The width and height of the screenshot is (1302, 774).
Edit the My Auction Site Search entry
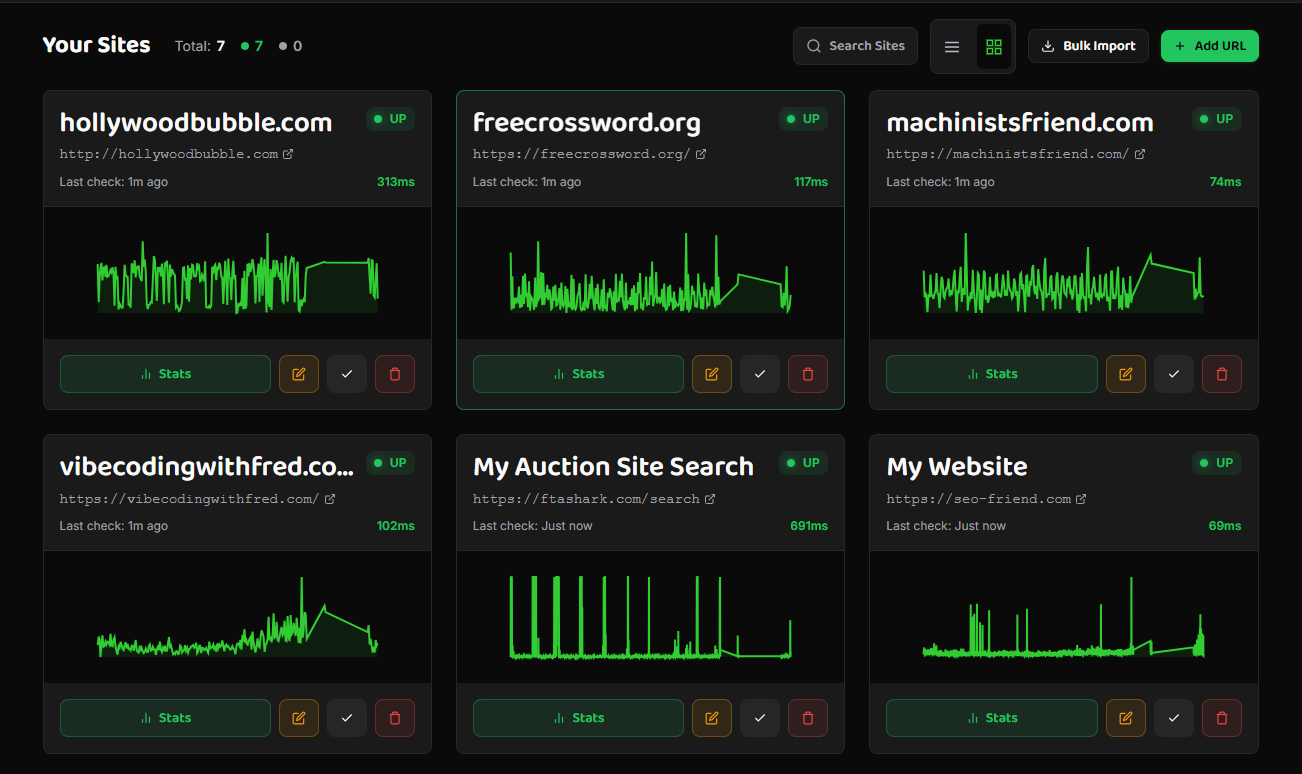click(x=711, y=717)
